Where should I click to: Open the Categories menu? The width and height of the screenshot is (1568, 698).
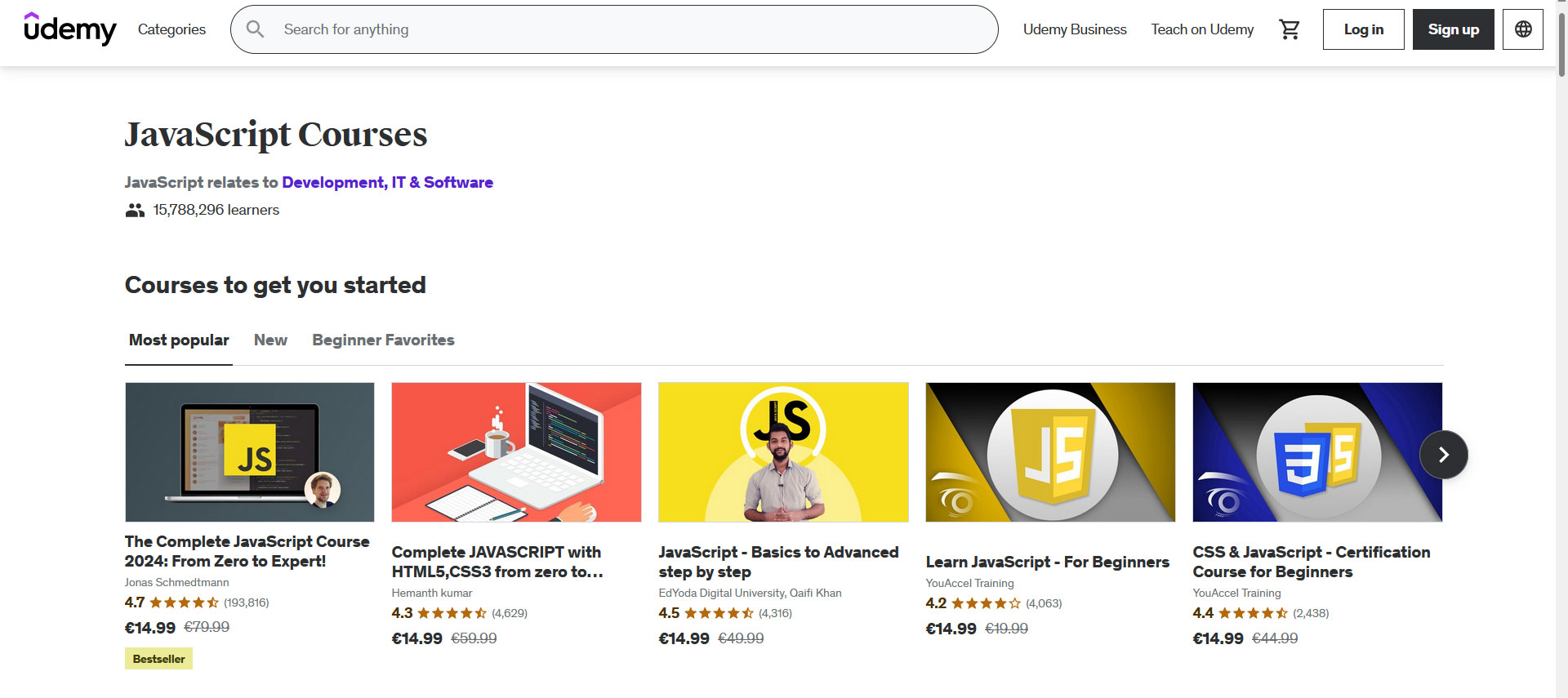(171, 29)
